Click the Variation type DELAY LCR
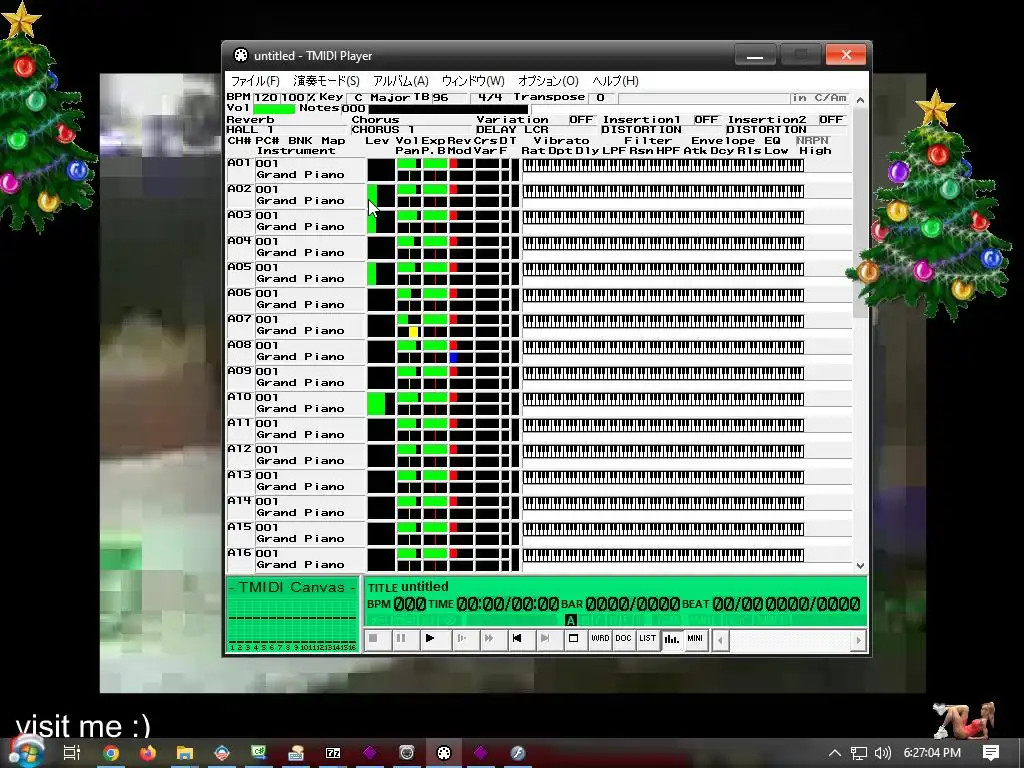 pos(513,130)
